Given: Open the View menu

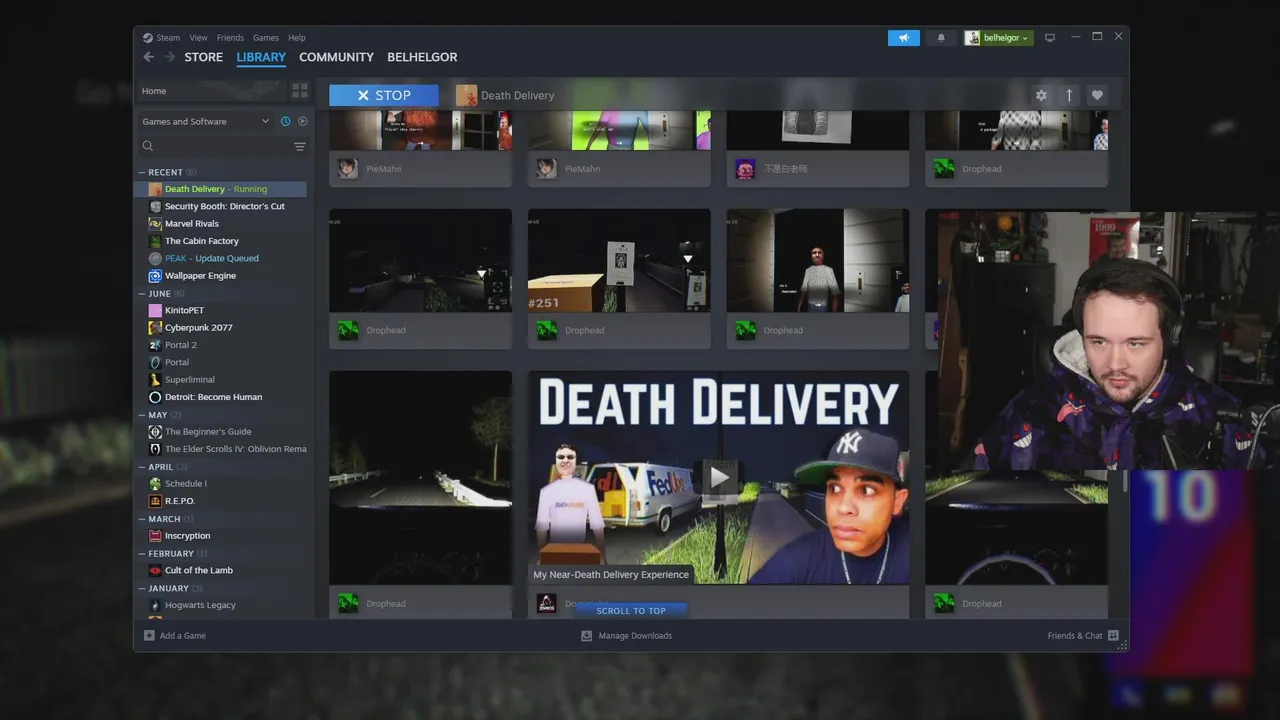Looking at the screenshot, I should 198,38.
